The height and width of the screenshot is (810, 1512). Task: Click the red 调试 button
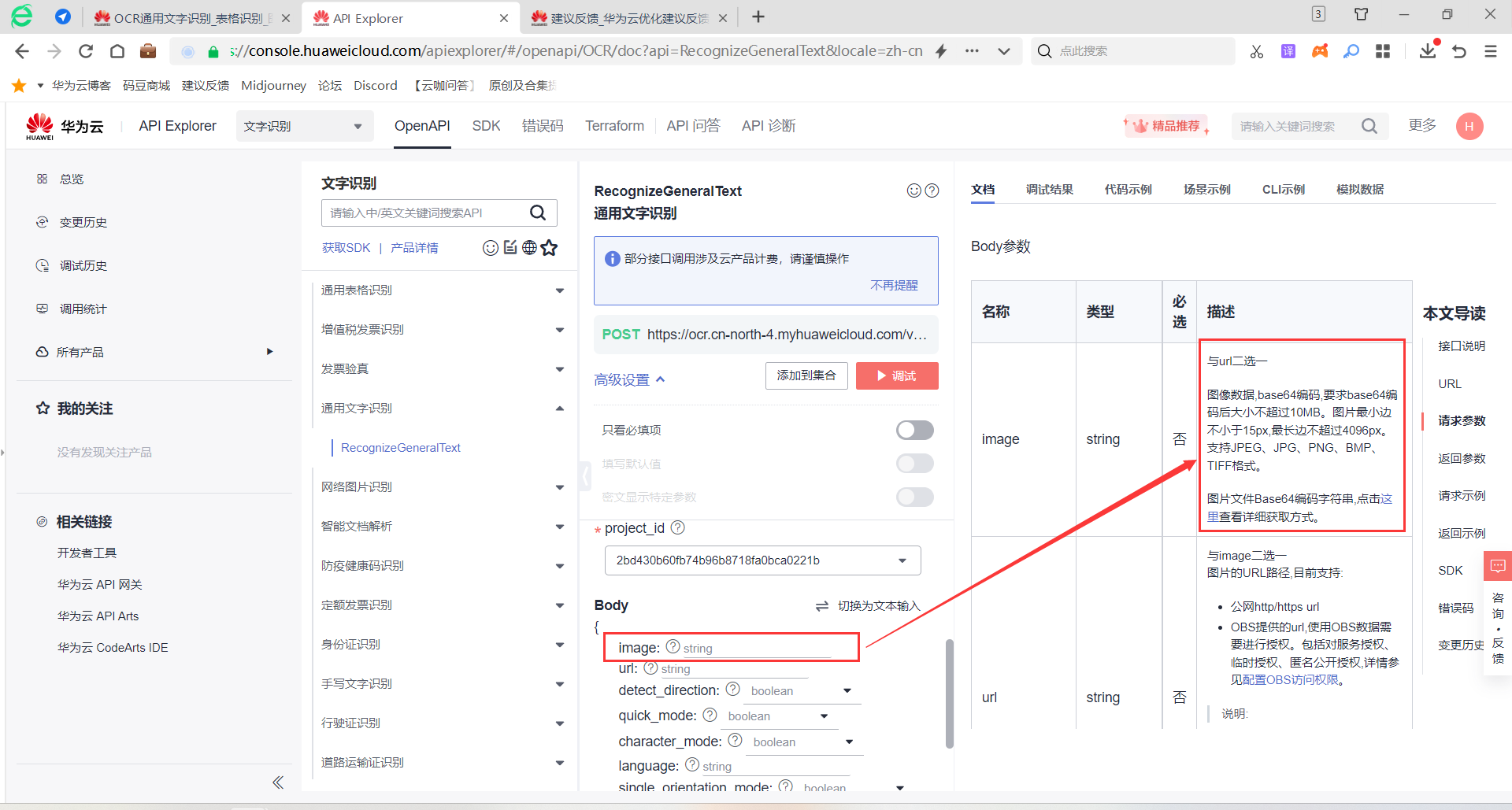coord(897,375)
